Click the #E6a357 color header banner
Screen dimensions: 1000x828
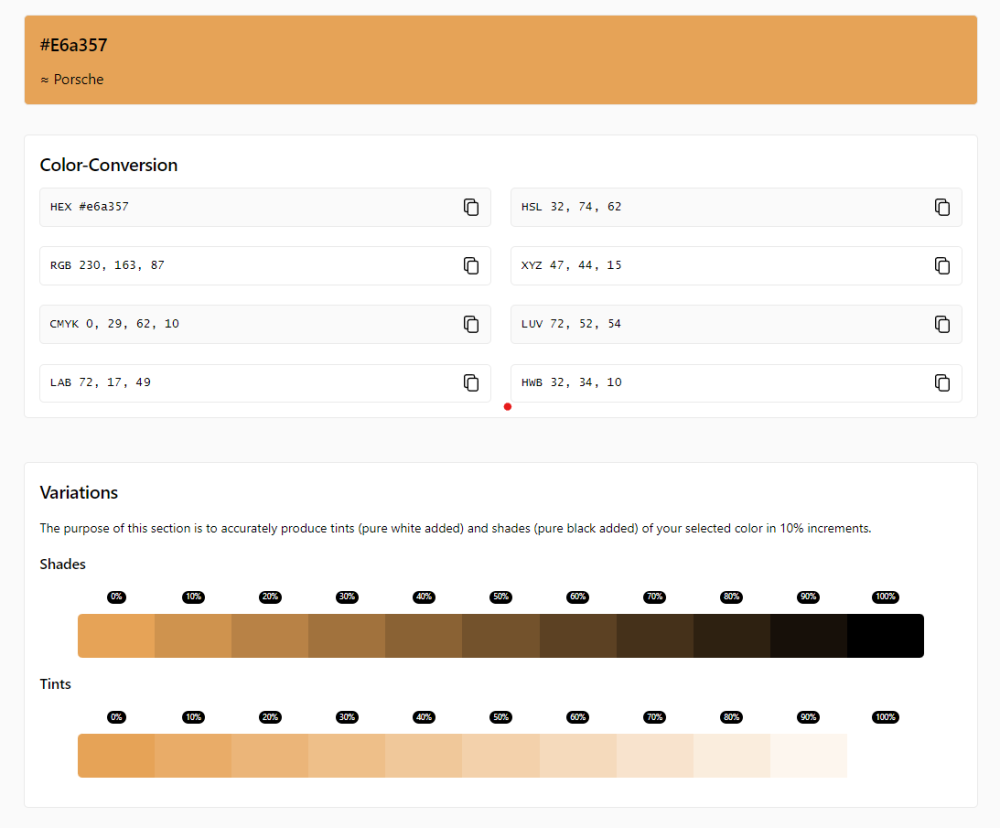tap(500, 60)
